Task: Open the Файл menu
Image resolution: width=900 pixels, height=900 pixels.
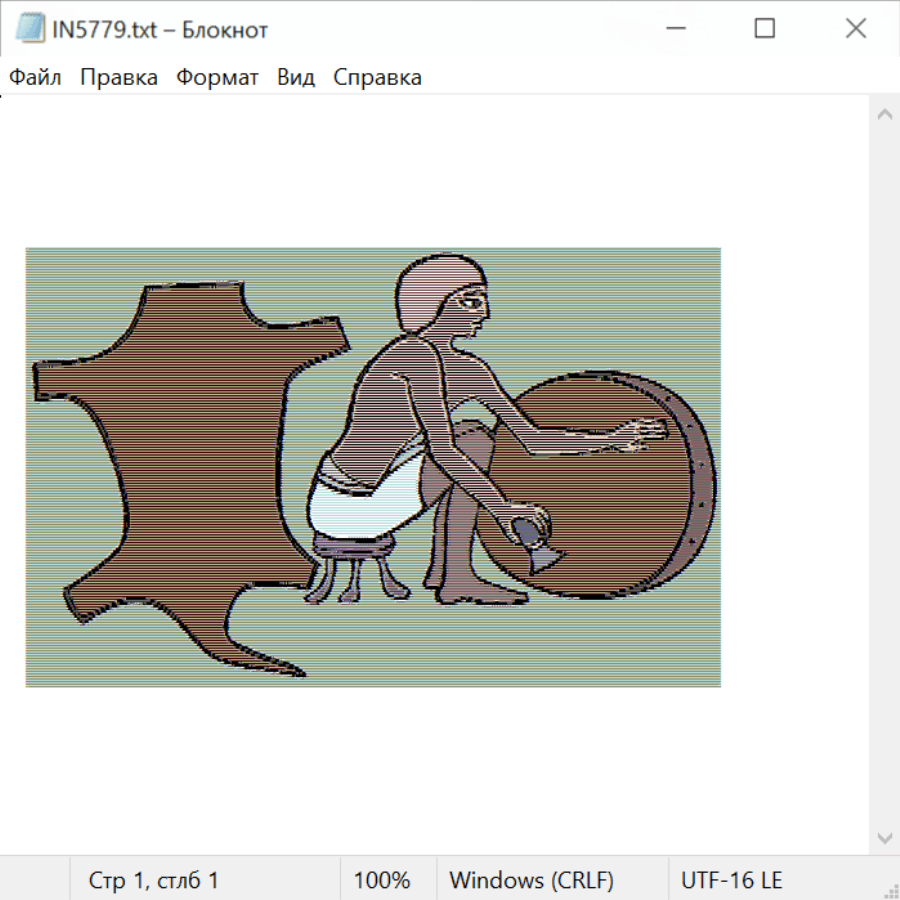Action: [35, 78]
